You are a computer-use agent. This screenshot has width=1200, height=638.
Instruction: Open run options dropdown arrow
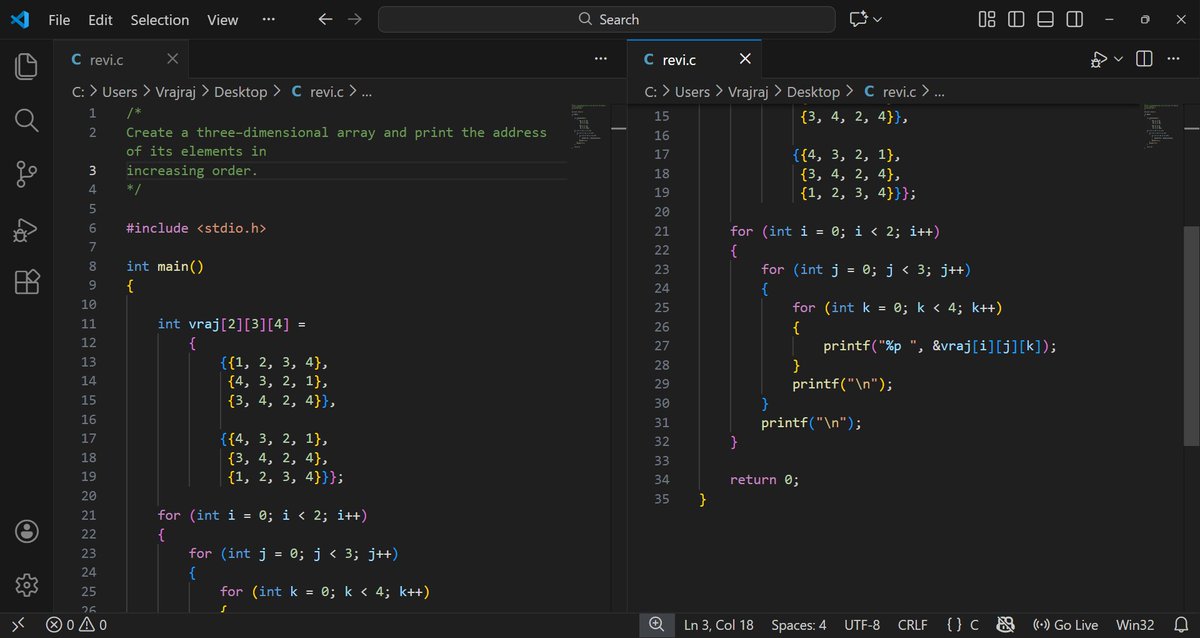pyautogui.click(x=1118, y=60)
